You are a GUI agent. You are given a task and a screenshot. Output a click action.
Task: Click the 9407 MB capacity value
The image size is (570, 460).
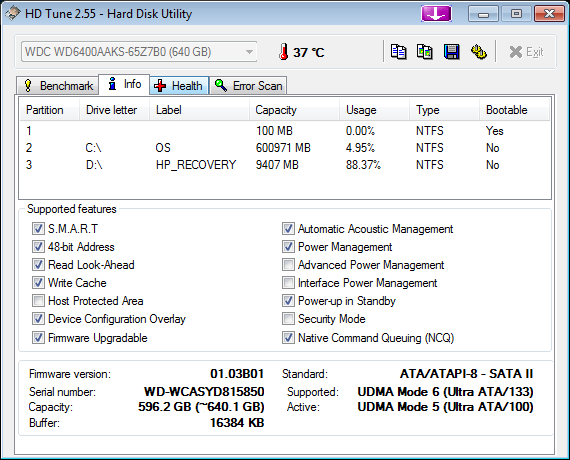pyautogui.click(x=277, y=165)
